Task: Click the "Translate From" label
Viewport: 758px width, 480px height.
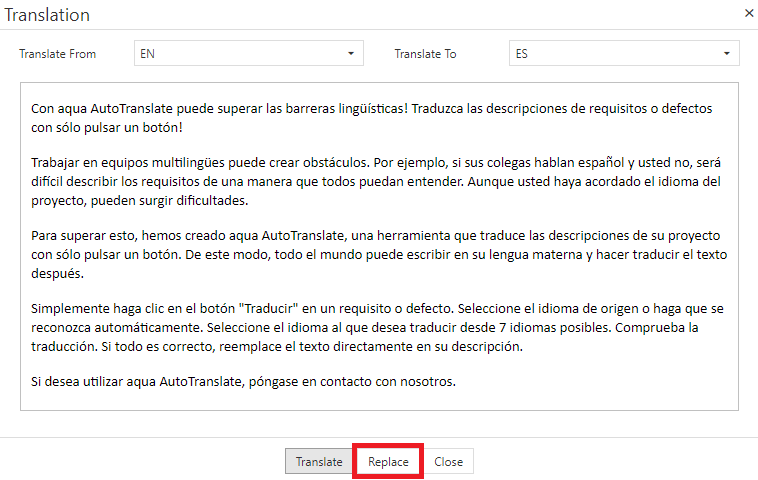Action: pos(58,54)
